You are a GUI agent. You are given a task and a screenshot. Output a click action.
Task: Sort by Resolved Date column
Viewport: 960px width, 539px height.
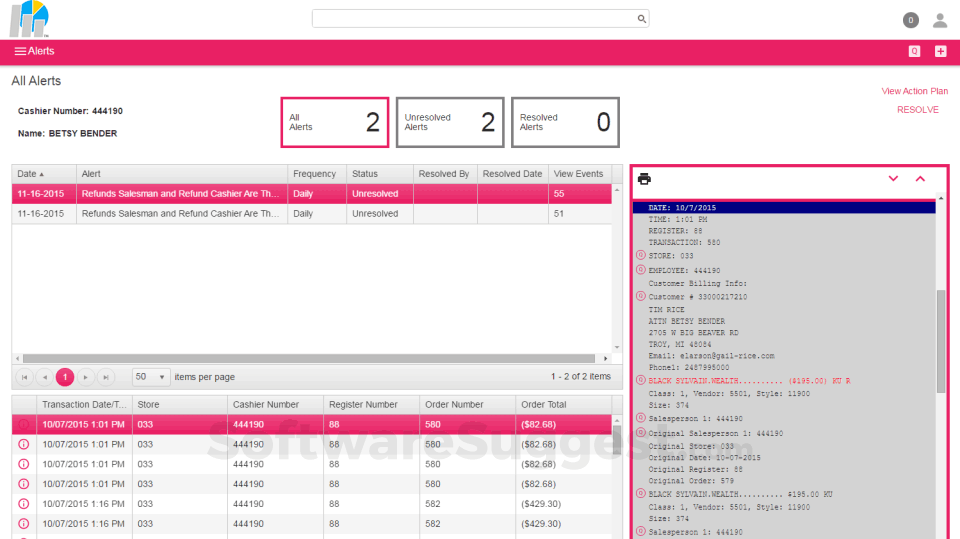coord(512,174)
